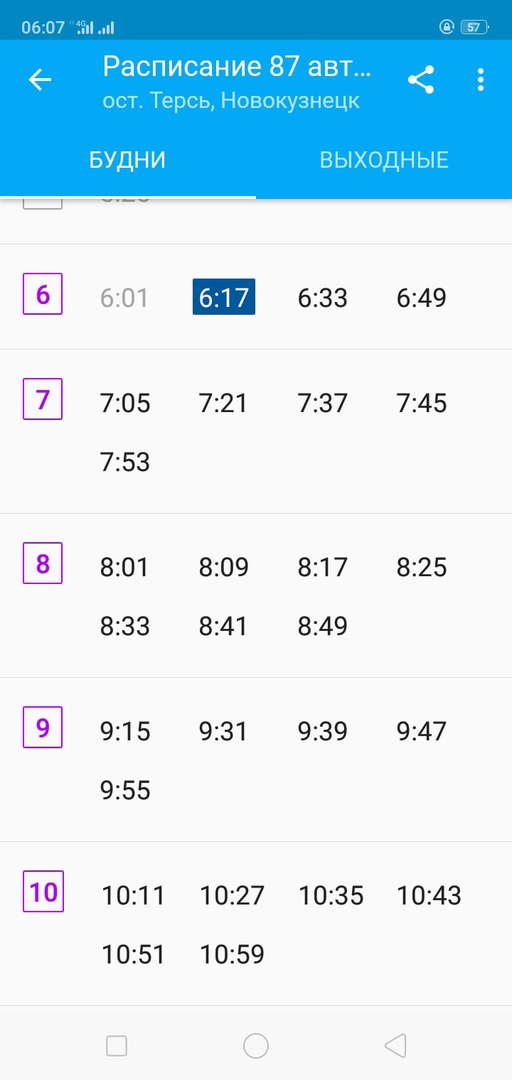Share the bus 87 schedule

(x=421, y=80)
